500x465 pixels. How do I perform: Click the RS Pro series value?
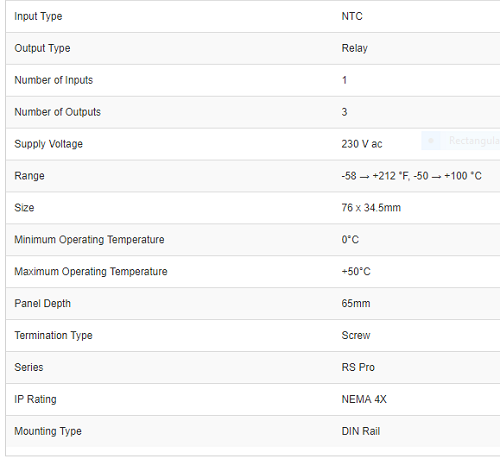click(358, 367)
